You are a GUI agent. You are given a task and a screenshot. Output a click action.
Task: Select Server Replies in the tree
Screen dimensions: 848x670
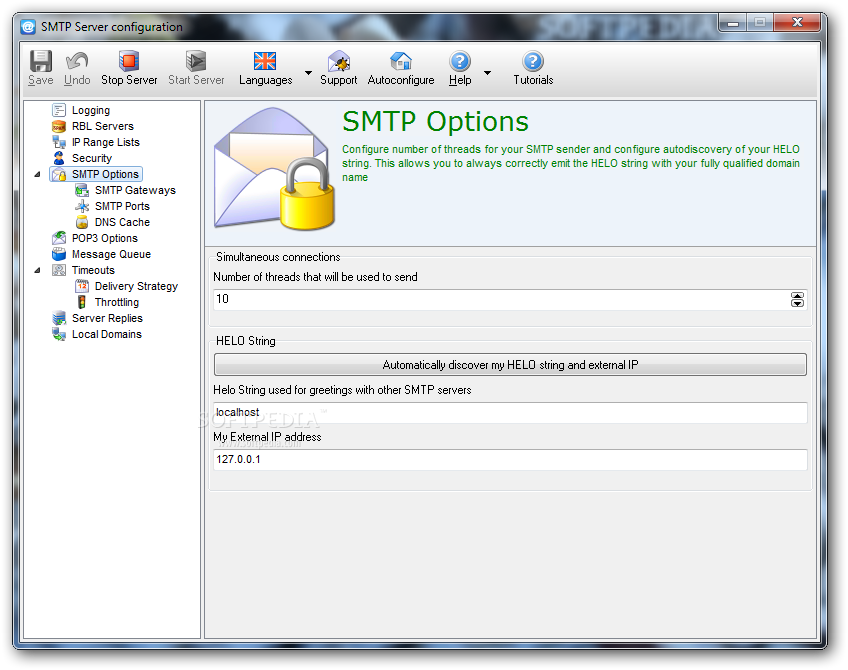coord(107,319)
